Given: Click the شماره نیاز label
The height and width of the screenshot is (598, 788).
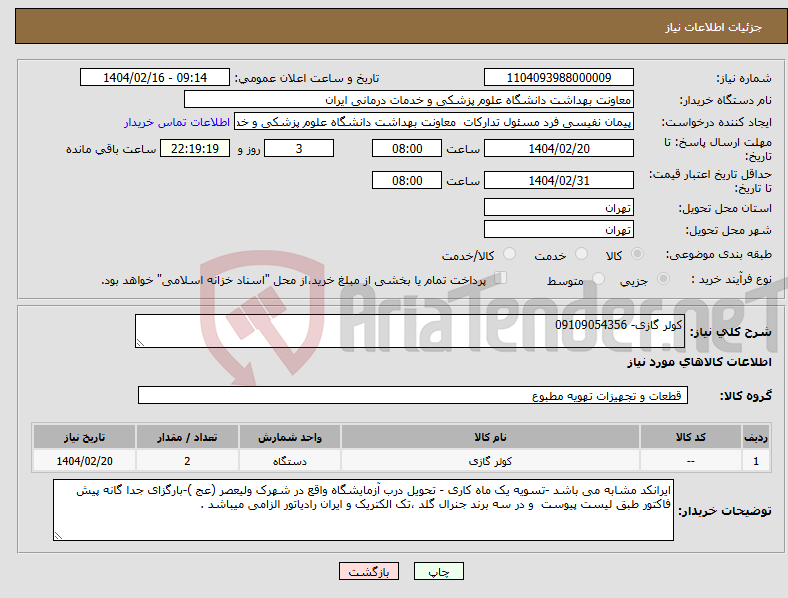Looking at the screenshot, I should [743, 78].
